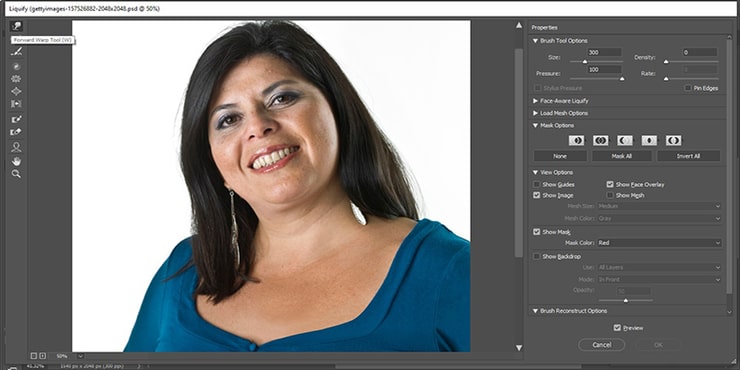Select the Hand tool
This screenshot has height=370, width=740.
[x=16, y=161]
